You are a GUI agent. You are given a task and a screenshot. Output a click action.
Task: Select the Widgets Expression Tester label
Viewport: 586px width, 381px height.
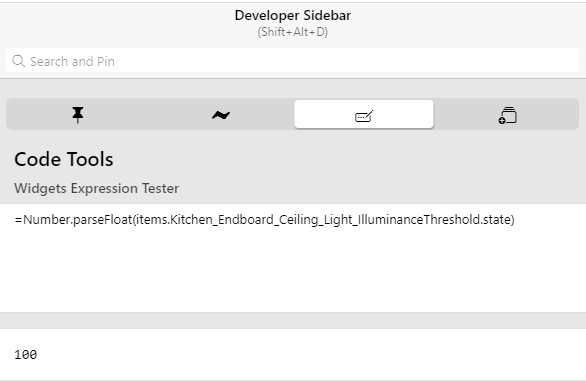click(x=96, y=188)
